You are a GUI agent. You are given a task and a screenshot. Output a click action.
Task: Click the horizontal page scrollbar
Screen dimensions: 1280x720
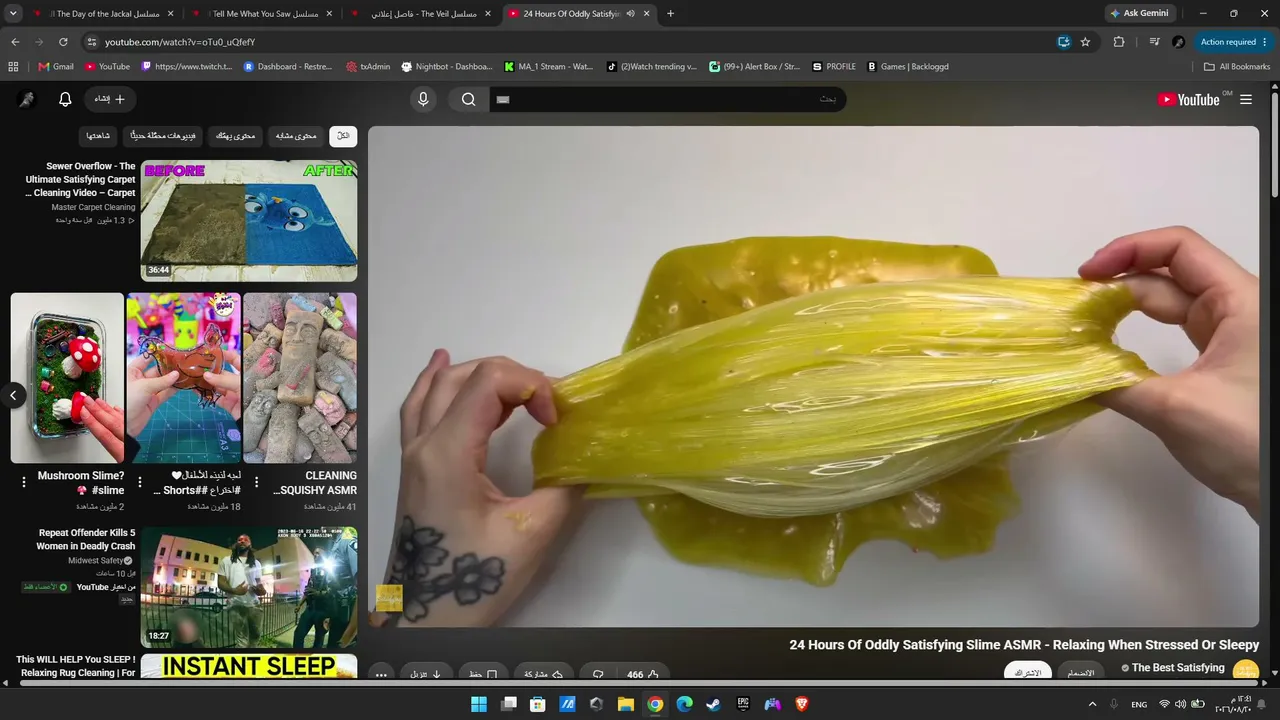[x=640, y=683]
